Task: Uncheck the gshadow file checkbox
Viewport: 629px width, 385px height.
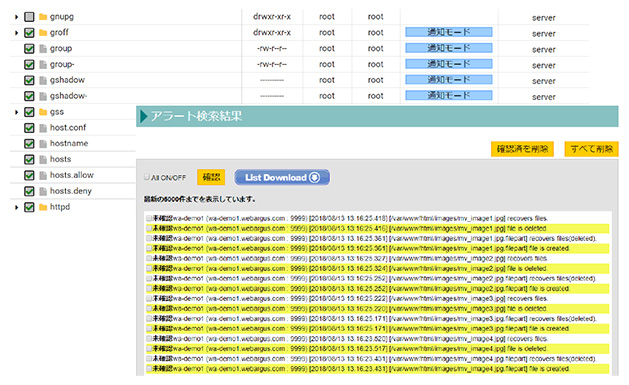Action: click(x=29, y=80)
